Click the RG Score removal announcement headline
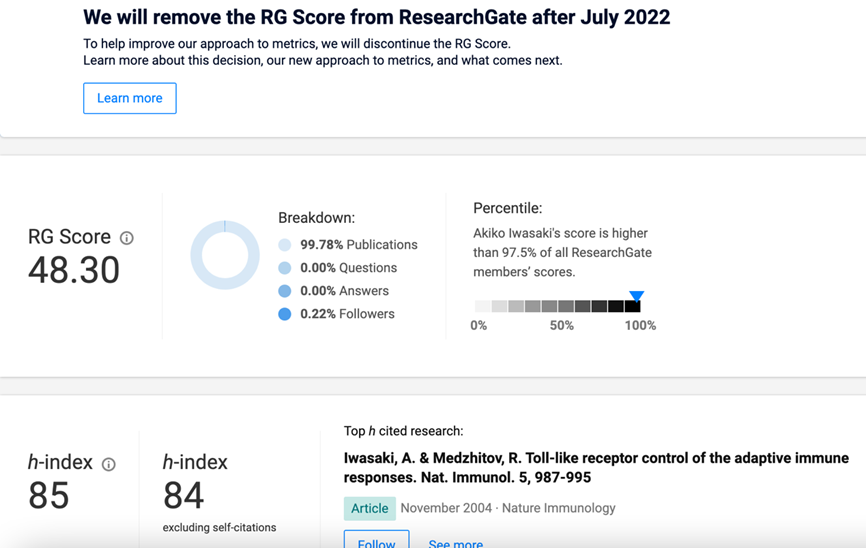This screenshot has height=548, width=866. click(377, 17)
